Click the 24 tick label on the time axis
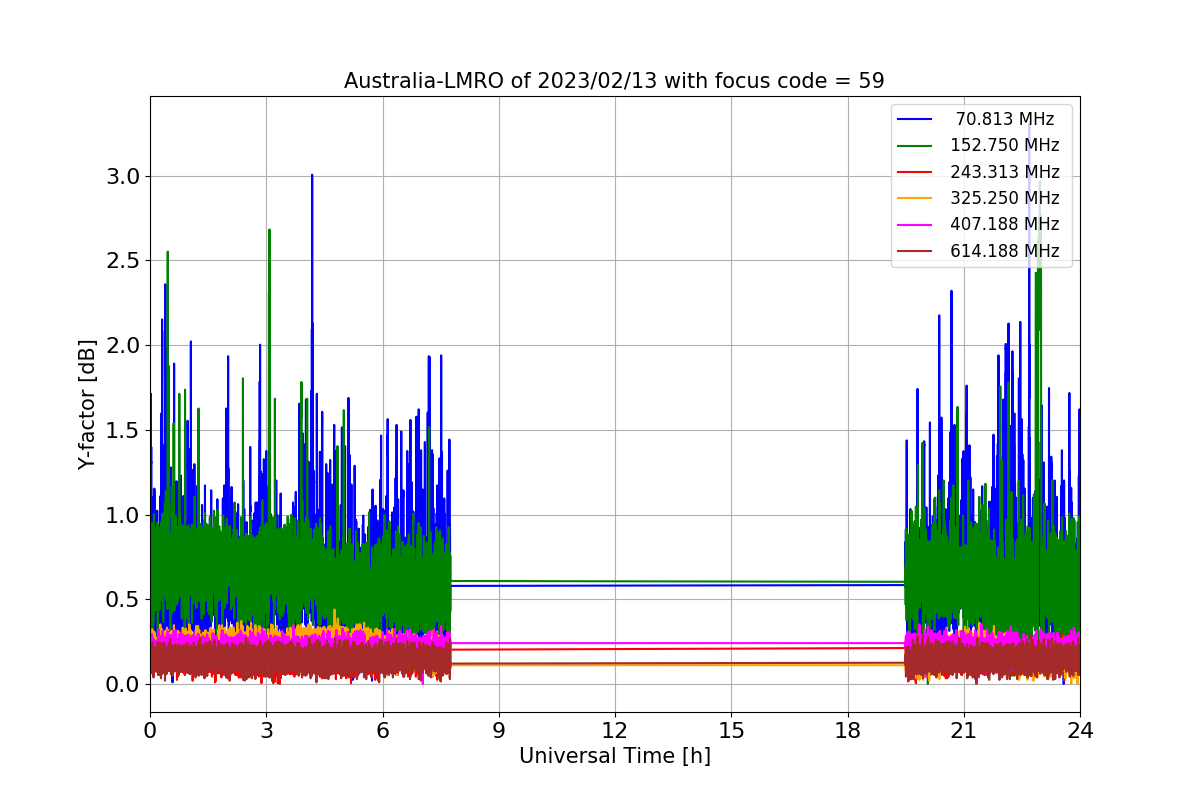The width and height of the screenshot is (1200, 800). 1080,730
